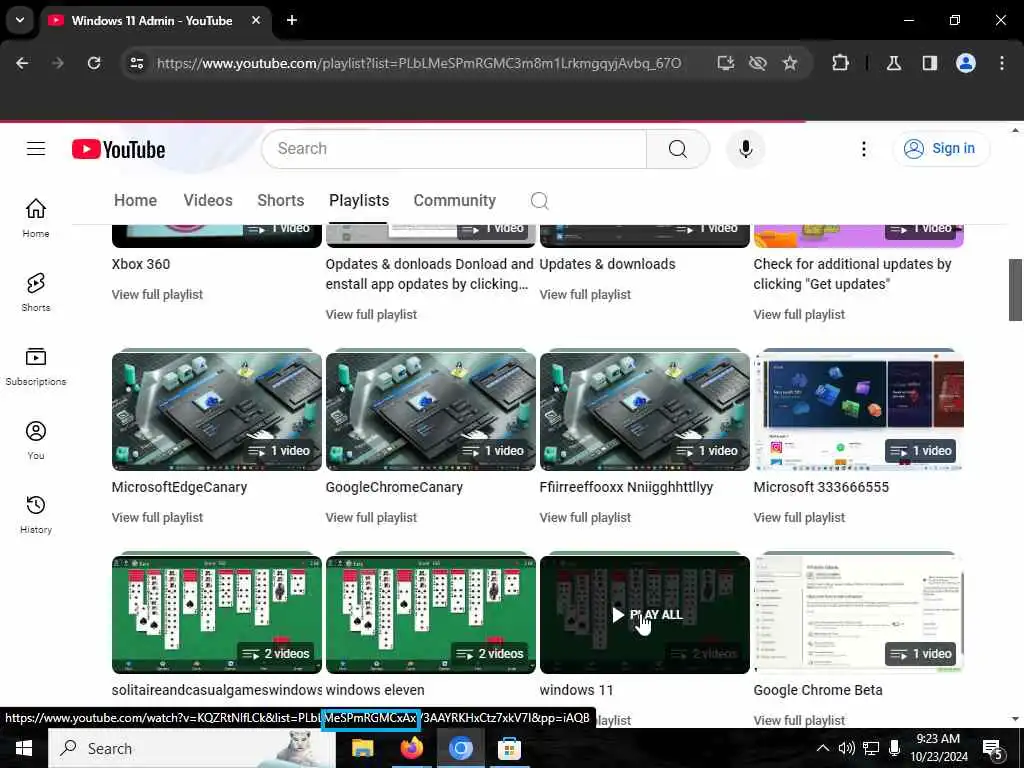The image size is (1024, 768).
Task: Open the channel Videos tab
Action: click(208, 200)
